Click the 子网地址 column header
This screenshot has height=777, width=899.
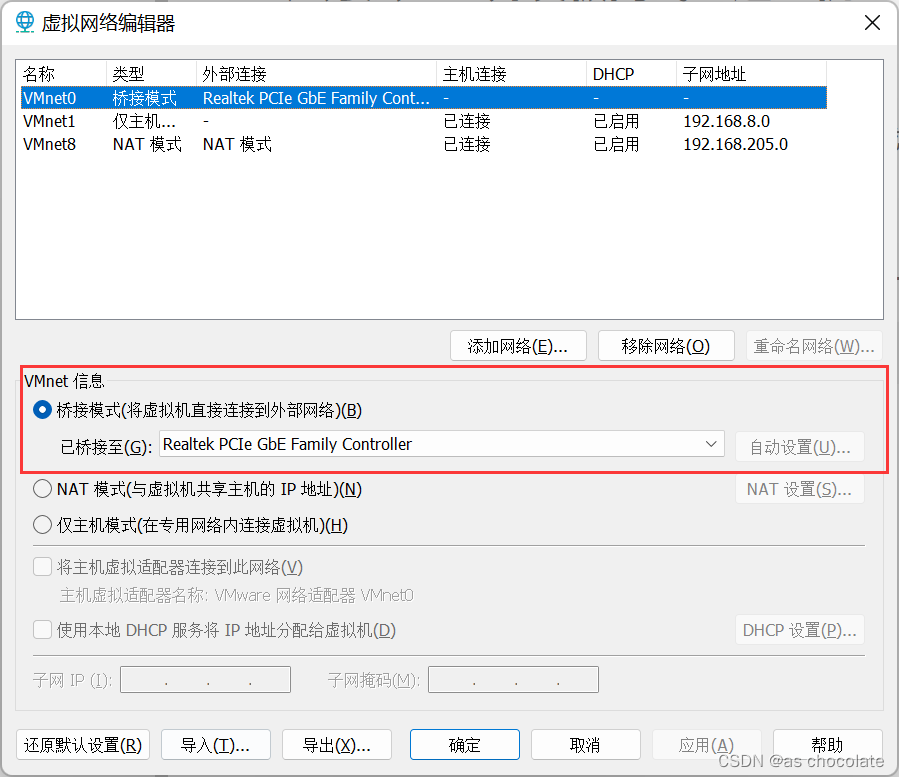pyautogui.click(x=752, y=74)
